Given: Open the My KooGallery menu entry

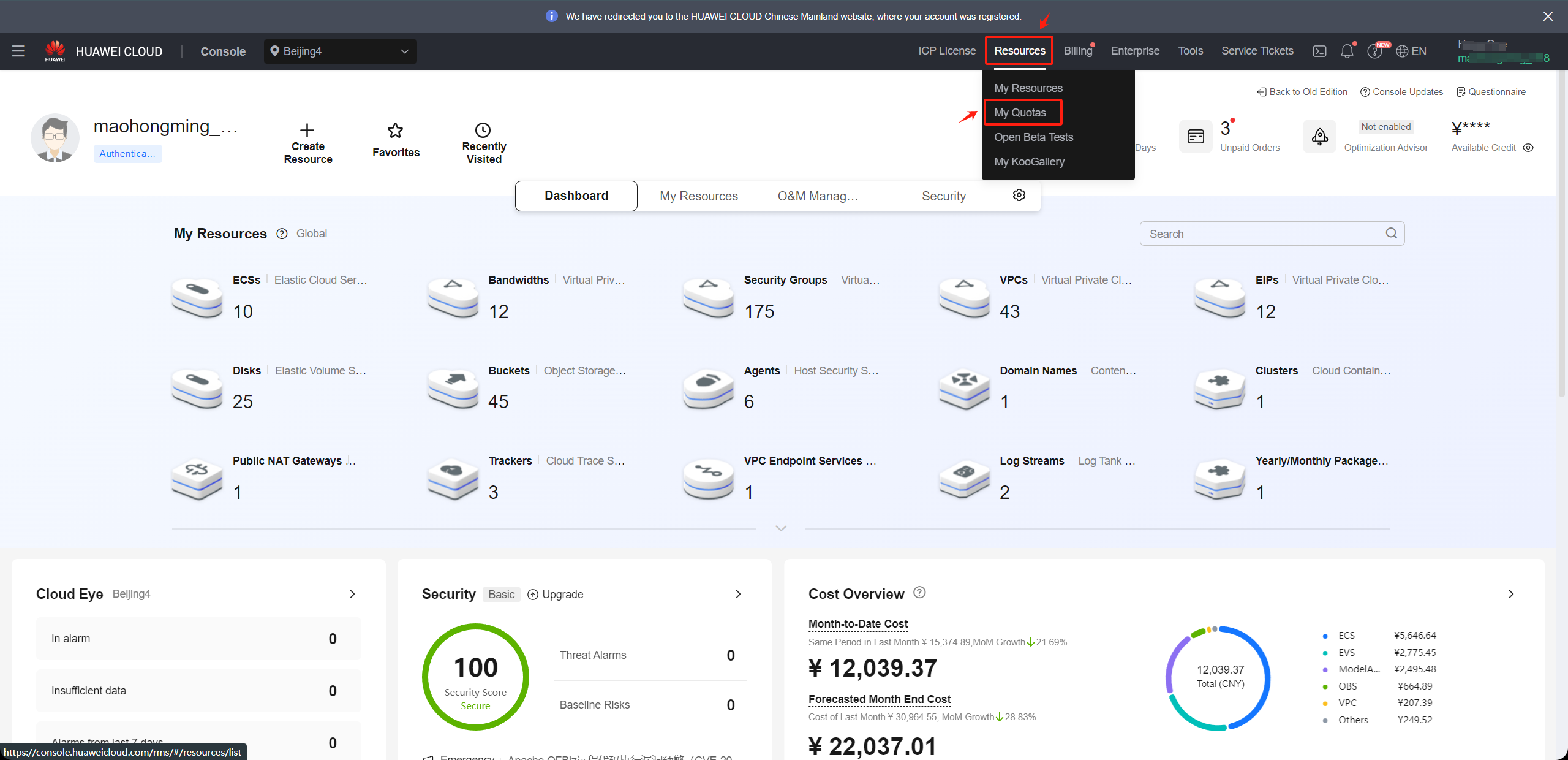Looking at the screenshot, I should click(x=1029, y=161).
